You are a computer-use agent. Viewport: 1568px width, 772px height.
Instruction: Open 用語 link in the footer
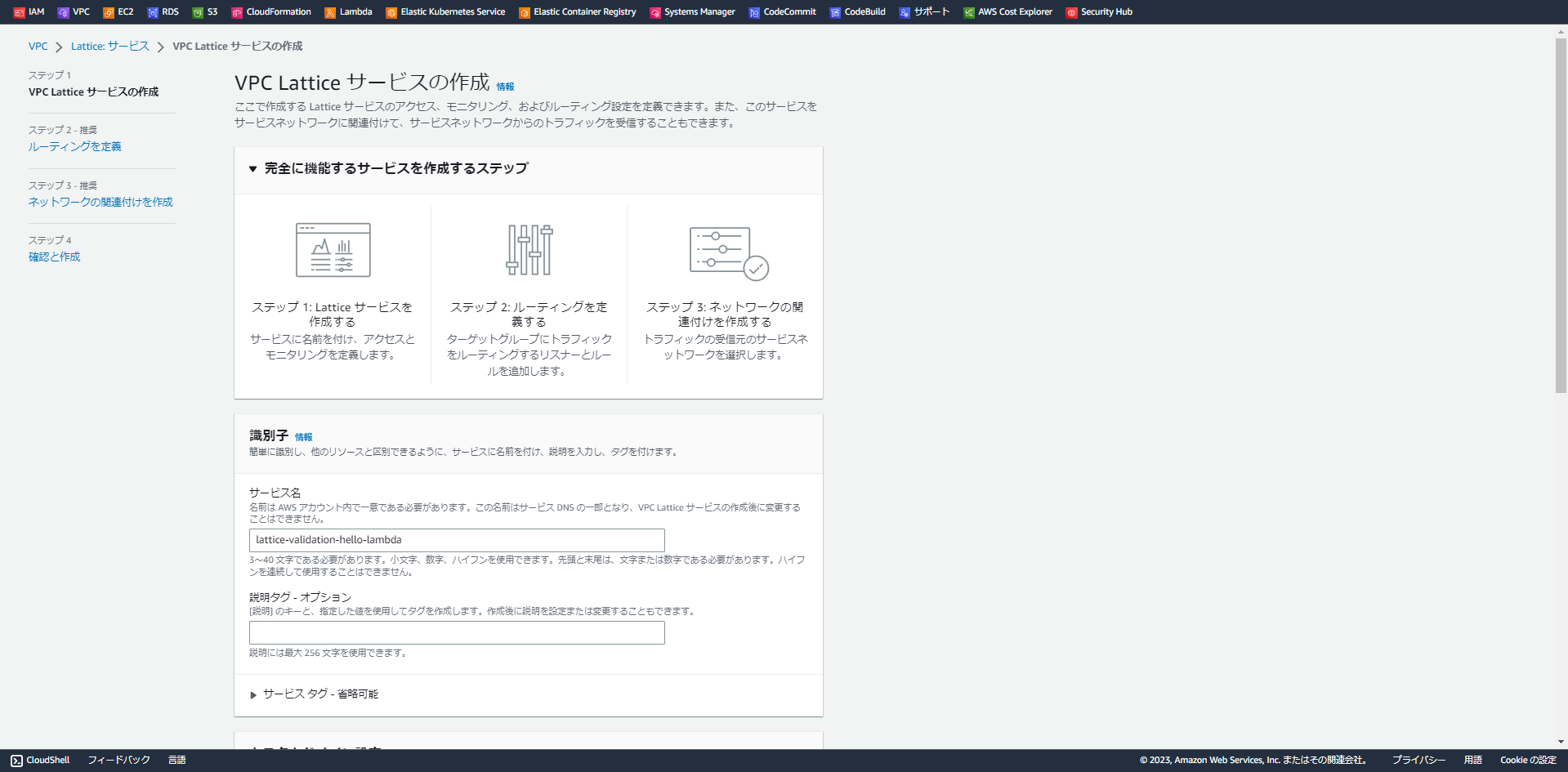point(1473,761)
